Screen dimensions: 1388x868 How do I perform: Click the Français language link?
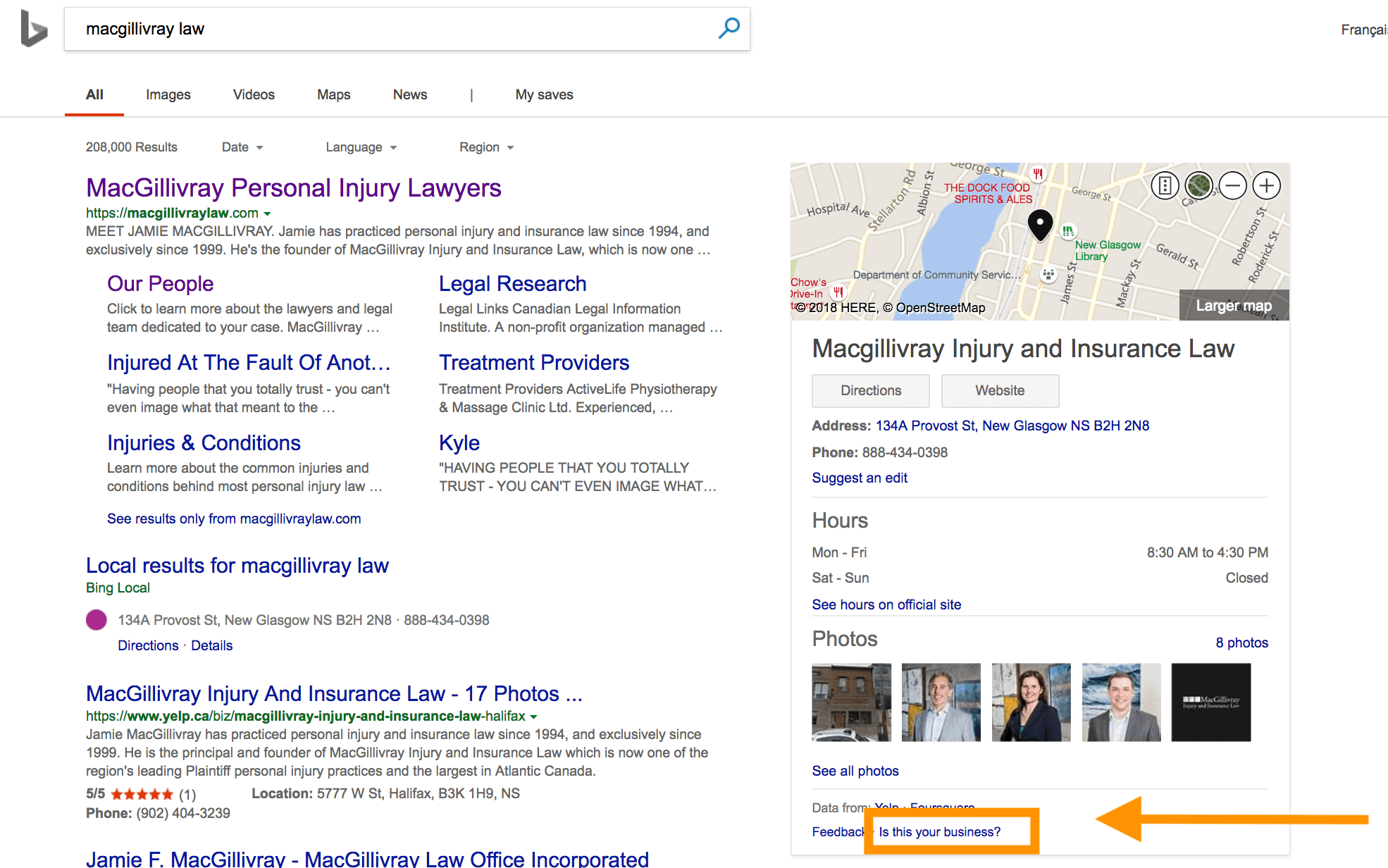click(1364, 30)
